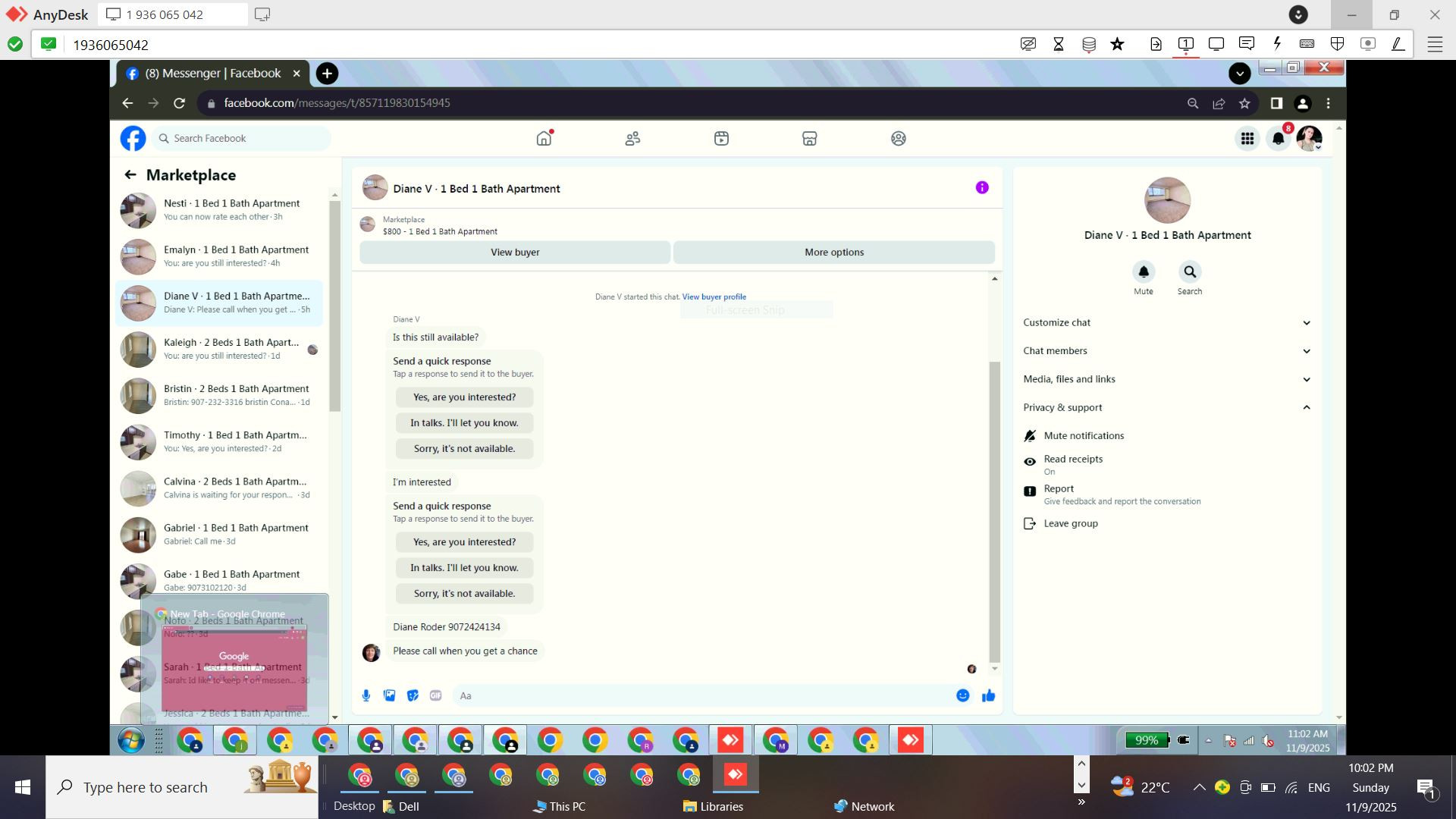
Task: Open Facebook home from the logo
Action: tap(133, 138)
